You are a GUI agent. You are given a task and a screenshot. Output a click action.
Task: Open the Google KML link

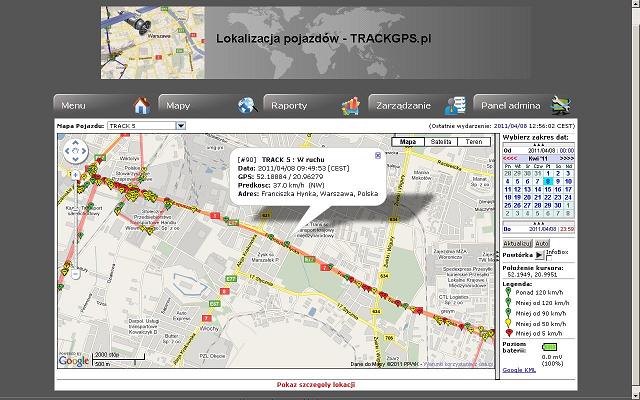coord(519,370)
